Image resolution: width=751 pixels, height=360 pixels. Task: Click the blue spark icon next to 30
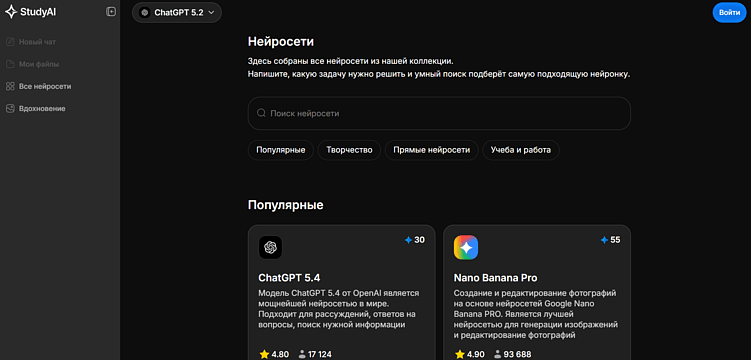coord(408,240)
